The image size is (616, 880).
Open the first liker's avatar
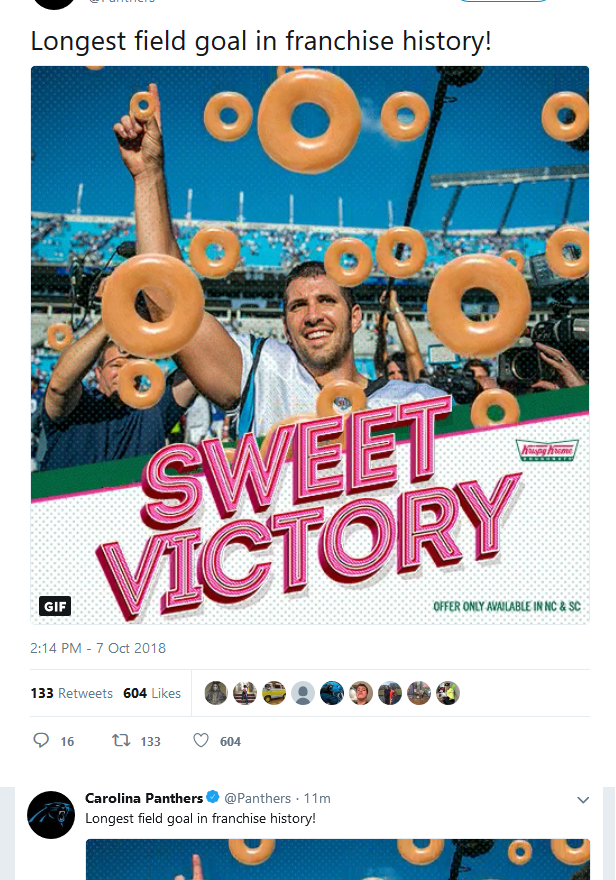tap(215, 693)
